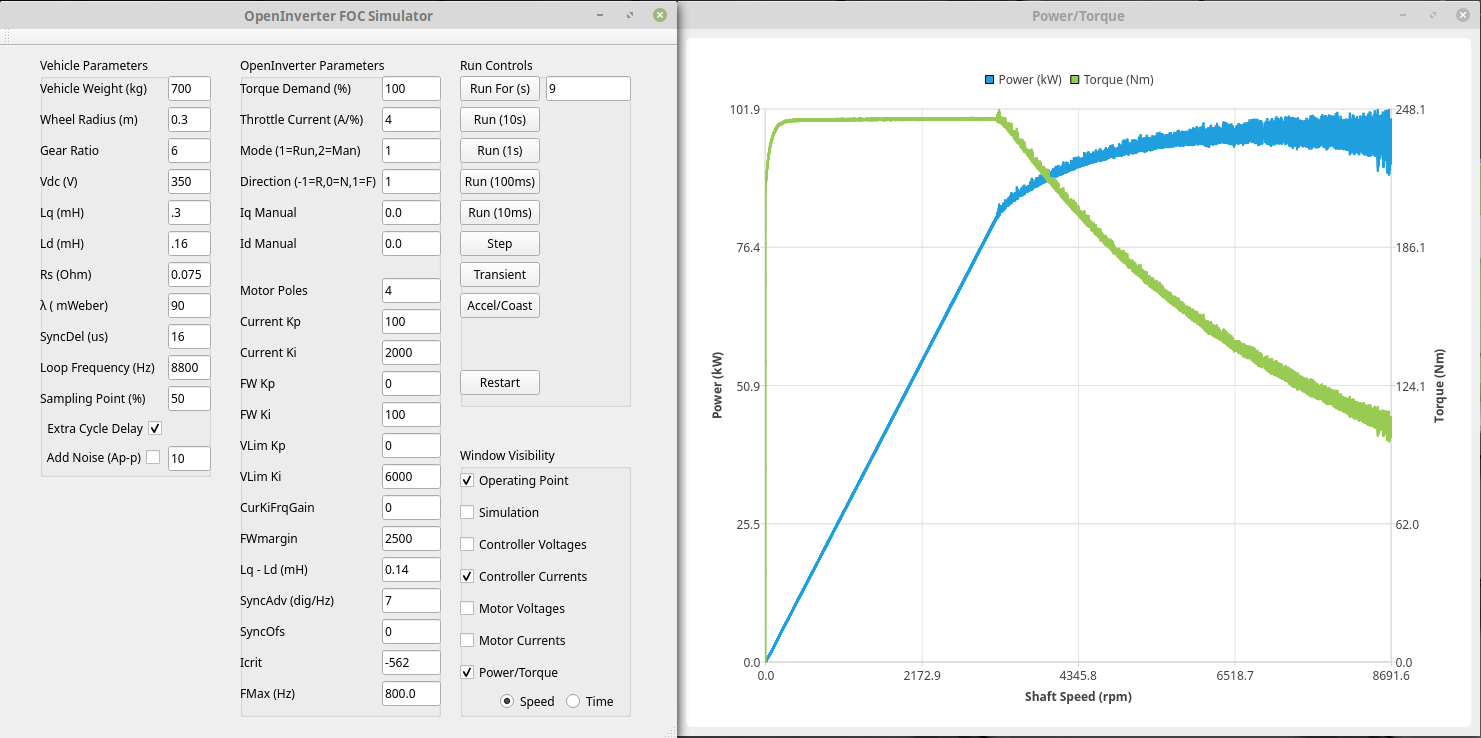Screen dimensions: 1481x738
Task: Select the Time radio button
Action: pos(573,701)
